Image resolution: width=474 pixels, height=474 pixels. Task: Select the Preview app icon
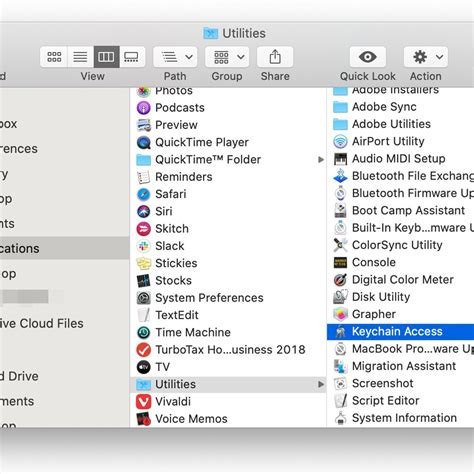[144, 125]
